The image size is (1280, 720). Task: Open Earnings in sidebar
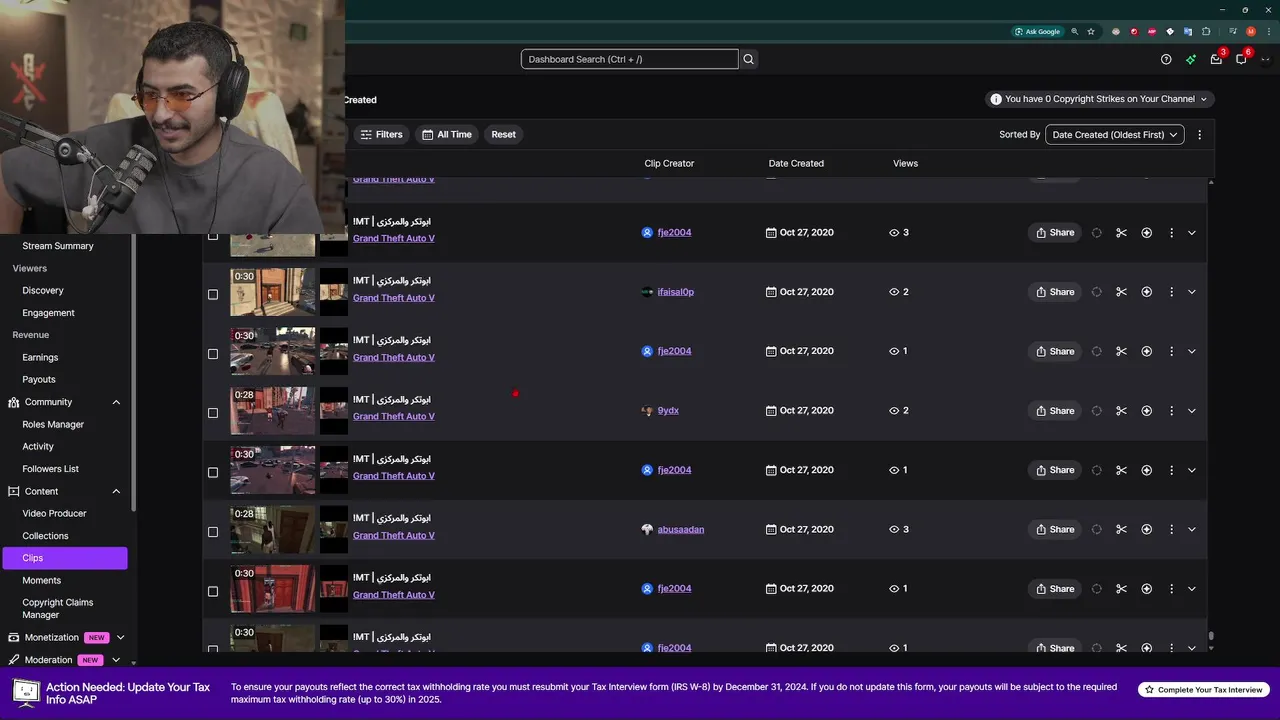coord(40,357)
